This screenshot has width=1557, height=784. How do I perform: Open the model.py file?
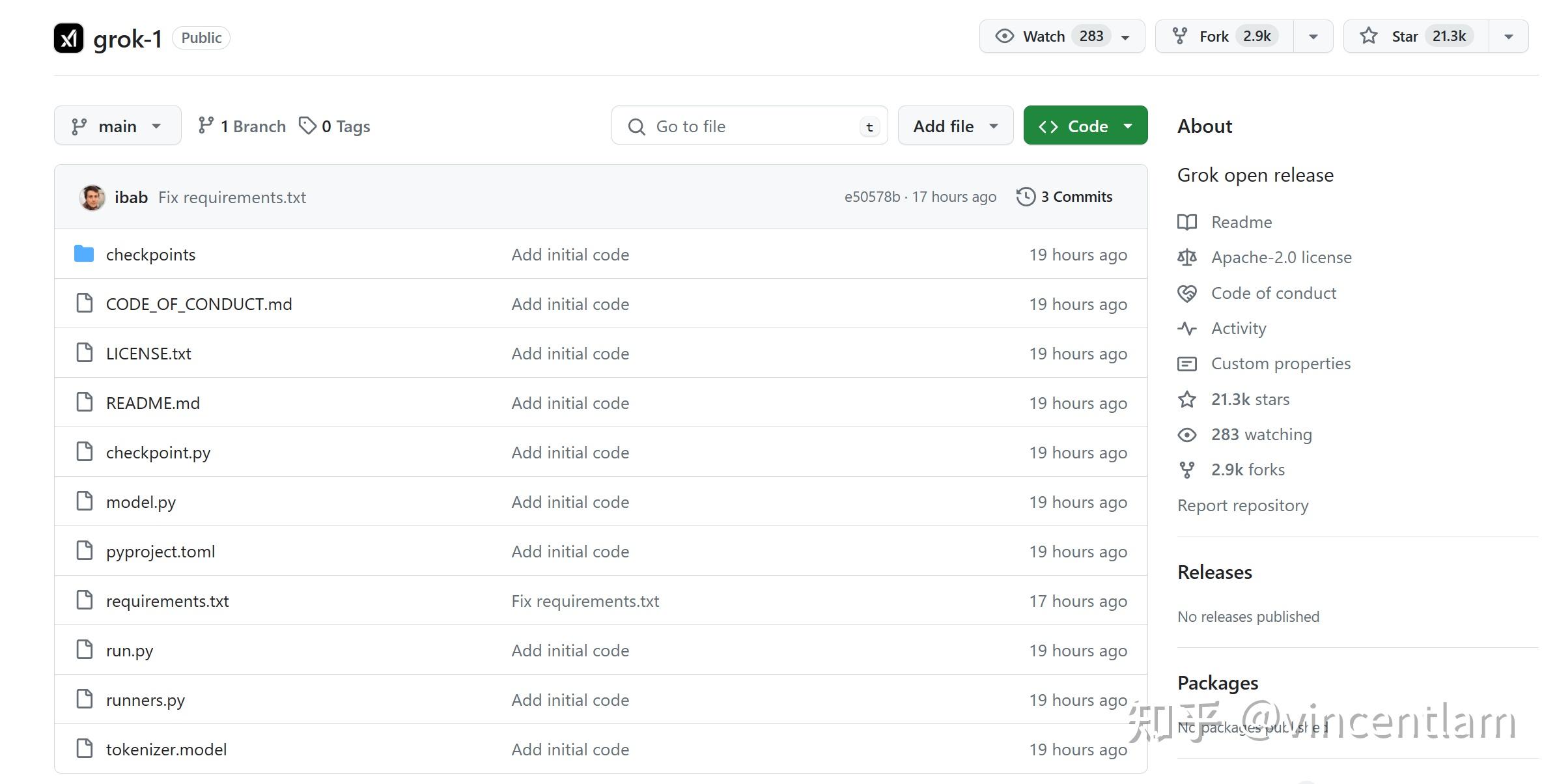point(141,502)
